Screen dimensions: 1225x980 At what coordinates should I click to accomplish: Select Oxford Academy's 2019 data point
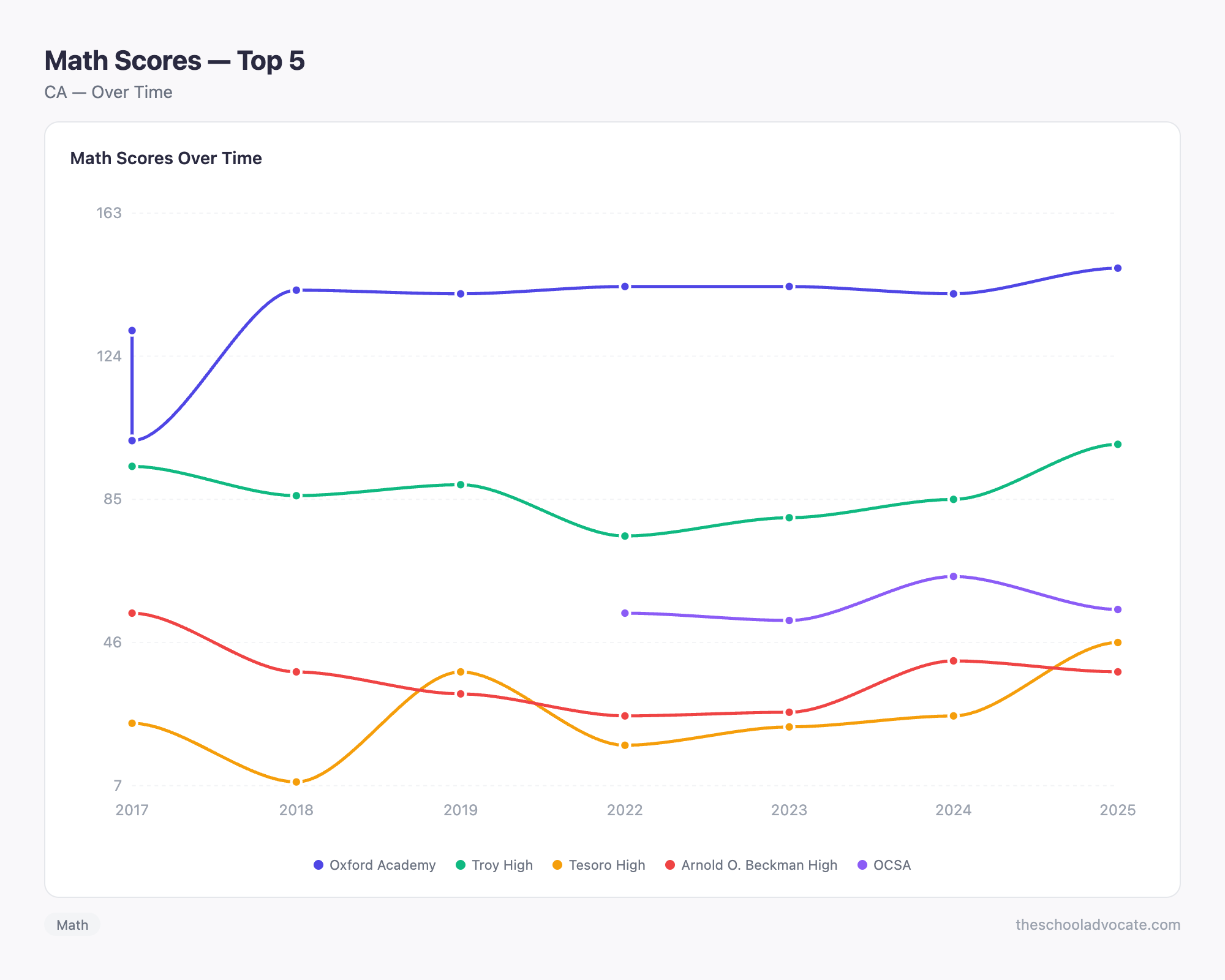(x=461, y=294)
